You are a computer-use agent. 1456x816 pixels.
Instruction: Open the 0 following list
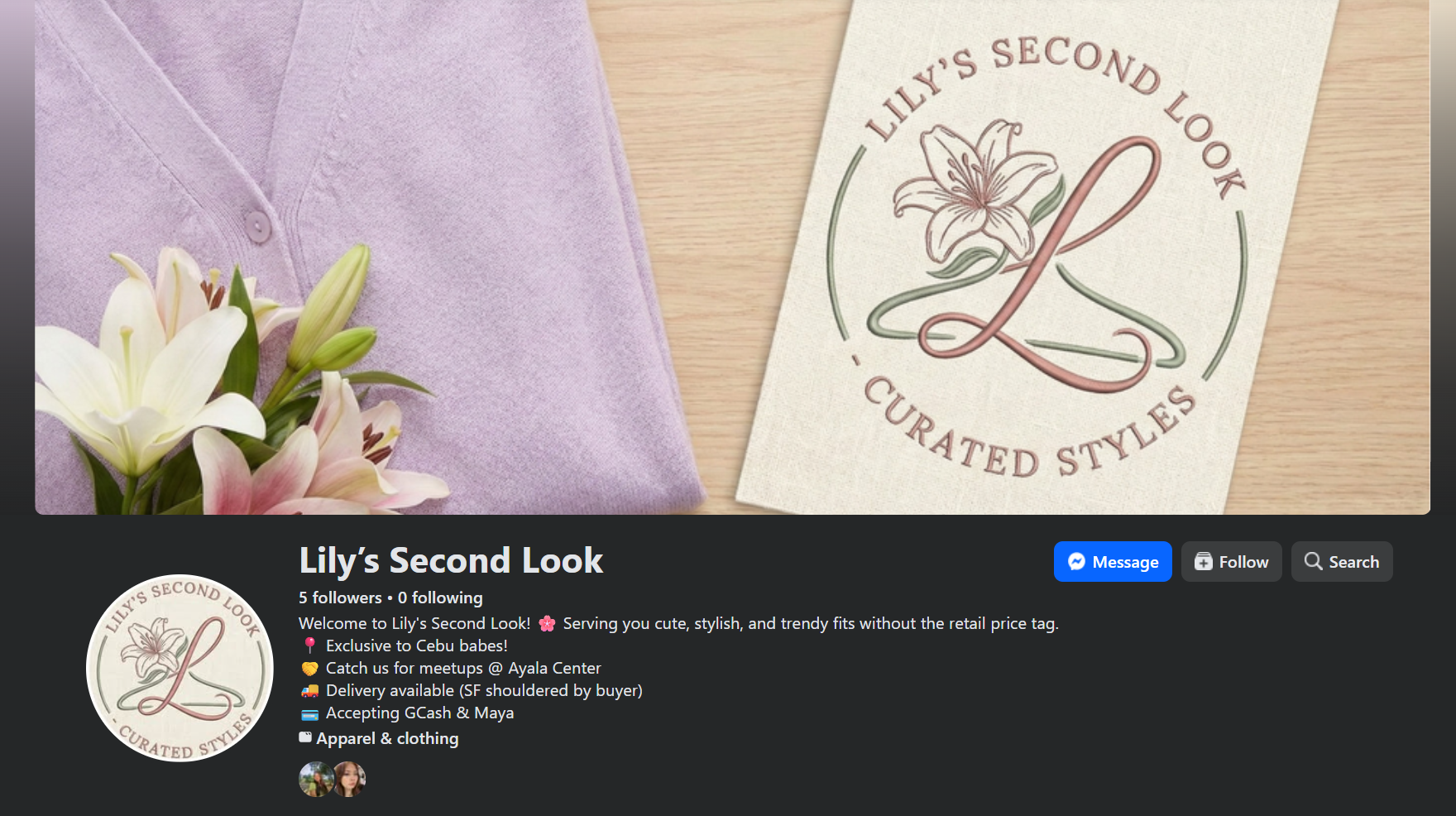[x=440, y=598]
